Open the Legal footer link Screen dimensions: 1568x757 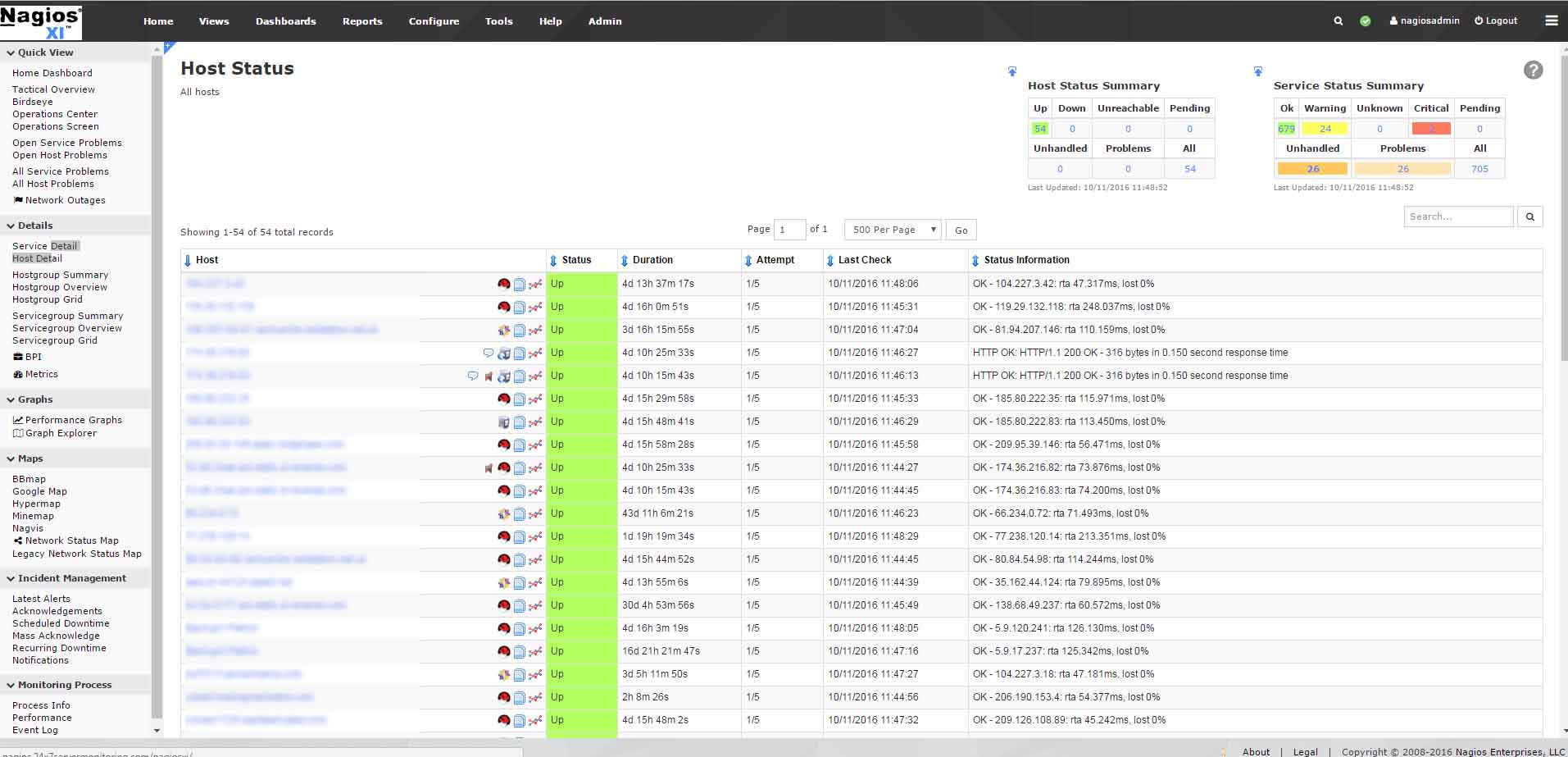[1305, 751]
